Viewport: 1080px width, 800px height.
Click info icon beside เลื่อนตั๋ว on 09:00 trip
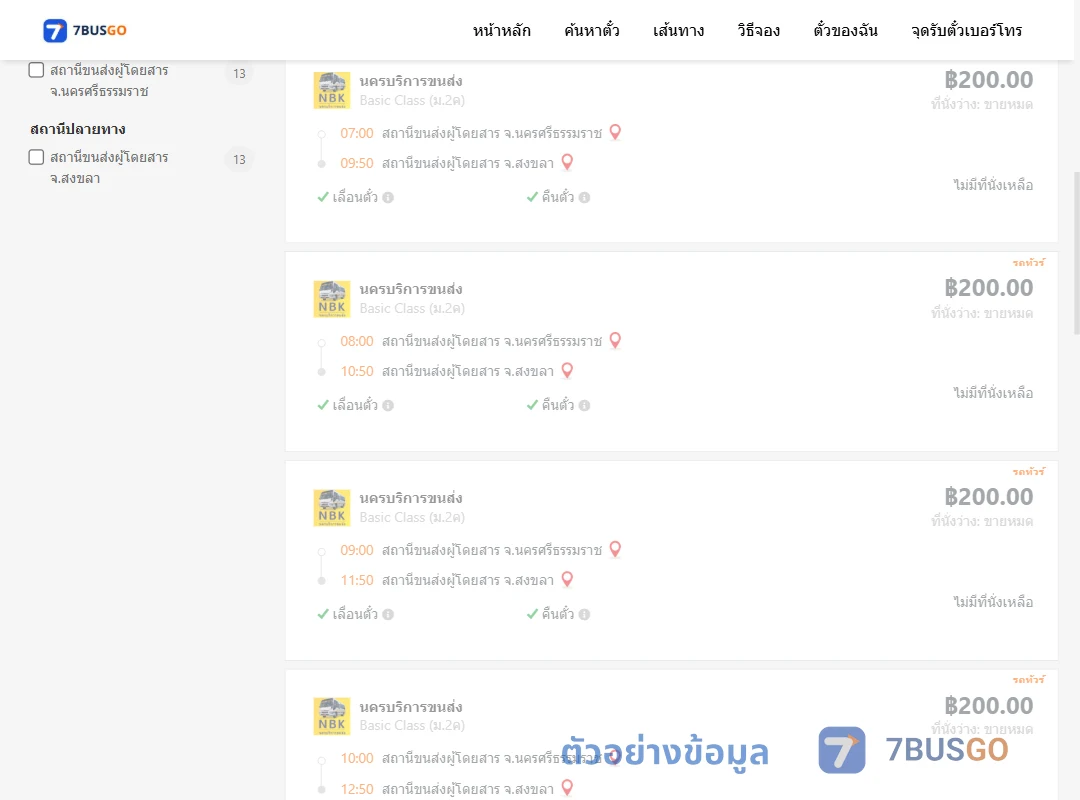[x=388, y=615]
